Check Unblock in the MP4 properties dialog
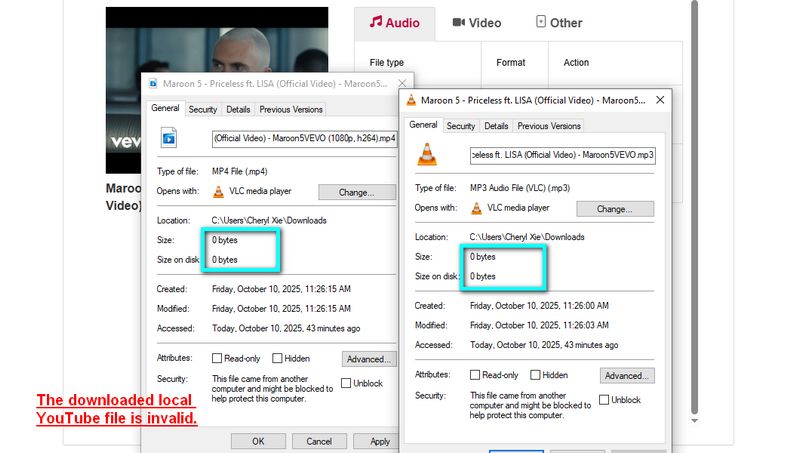This screenshot has height=453, width=800. point(347,383)
